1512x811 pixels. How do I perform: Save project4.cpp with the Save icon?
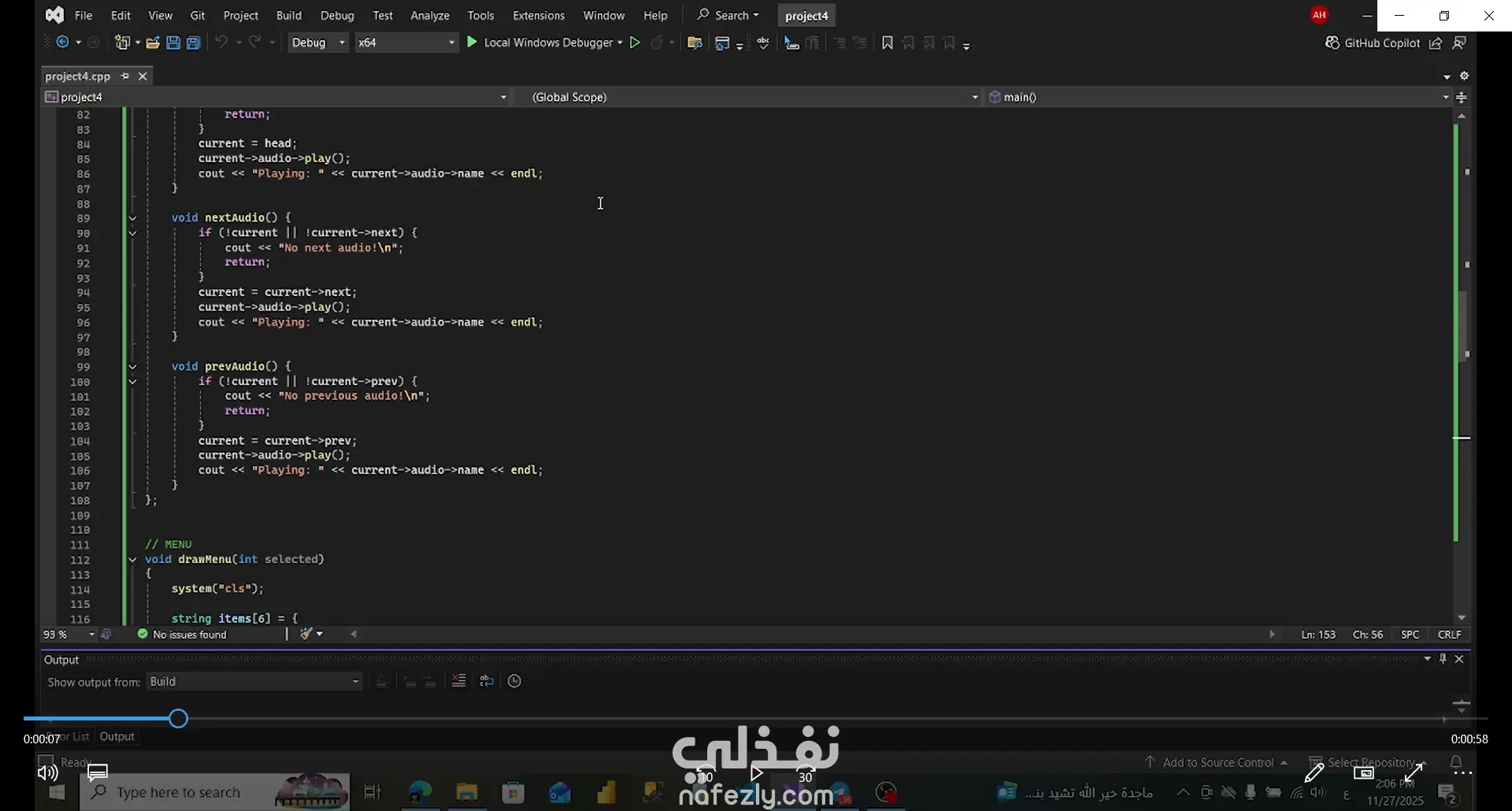click(x=173, y=43)
